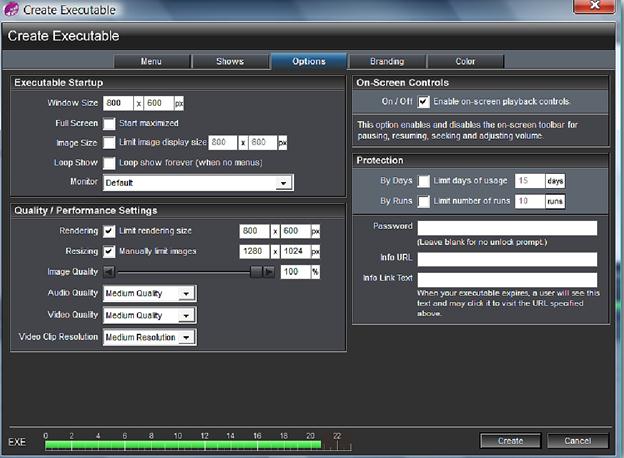Open the Shows tab
This screenshot has width=624, height=458.
pos(230,62)
